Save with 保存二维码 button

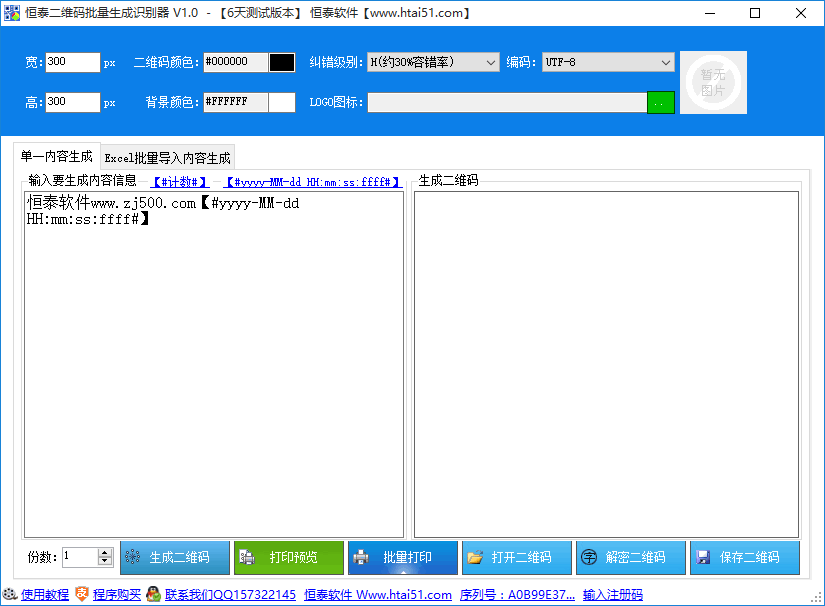[x=744, y=558]
